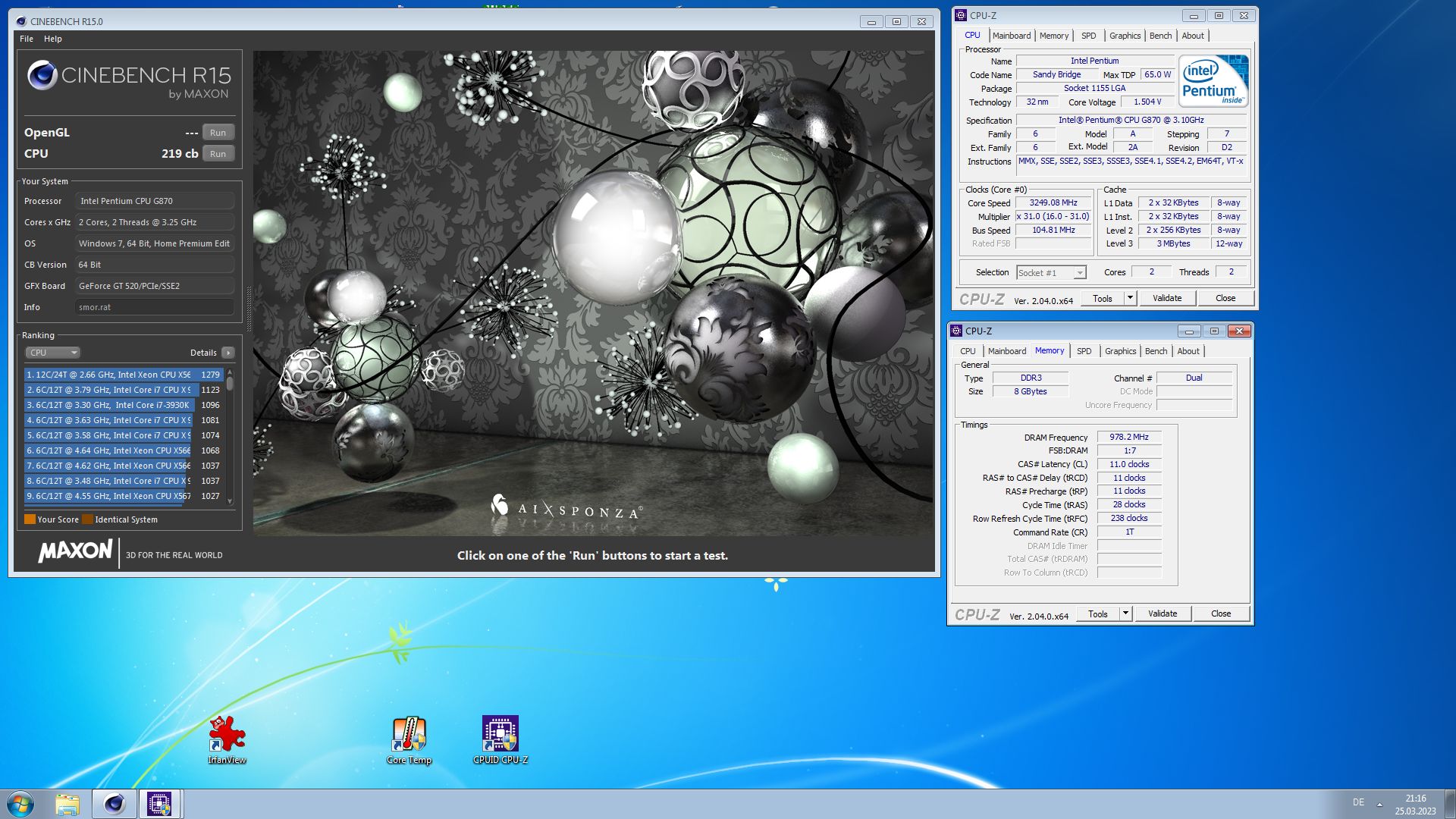Switch to CPU tab in lower CPU-Z
Screen dimensions: 1456x819
pos(968,351)
